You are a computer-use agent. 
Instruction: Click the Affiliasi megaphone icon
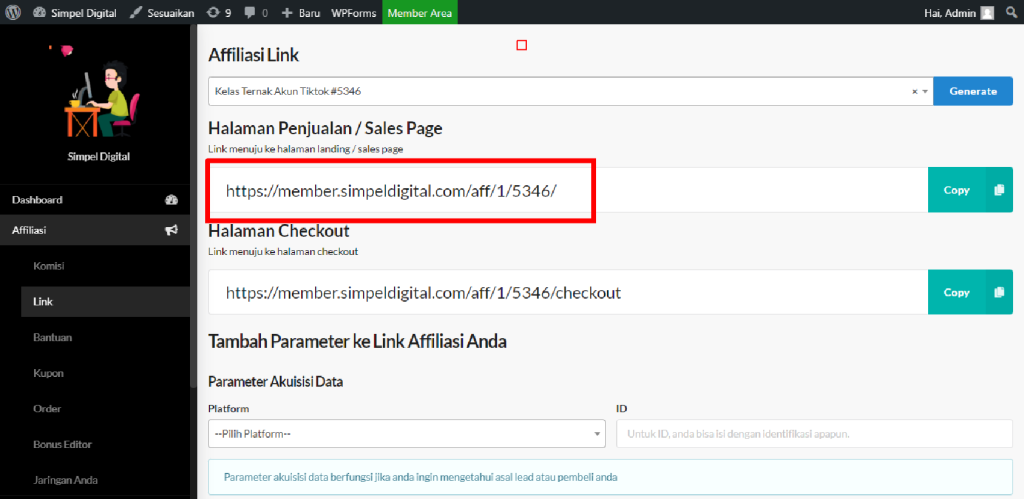171,230
